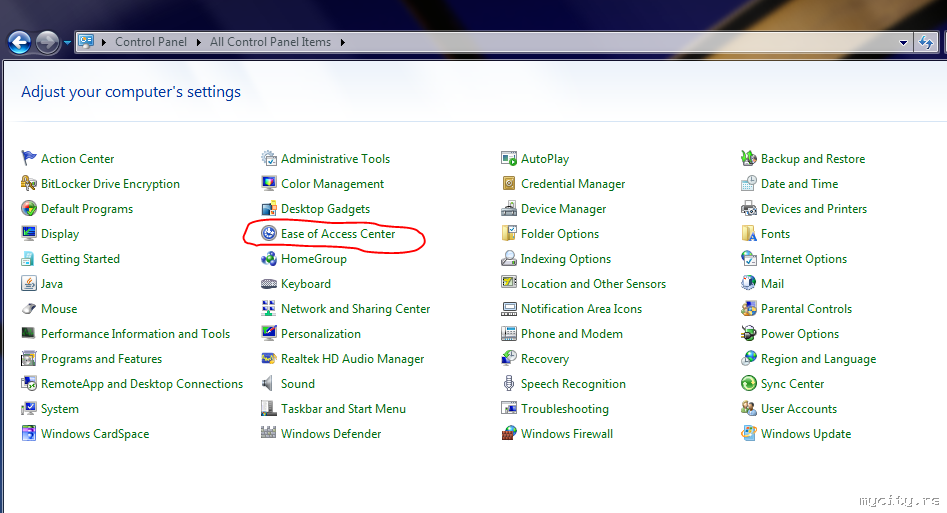Open Performance Information and Tools link
The image size is (947, 513).
pos(135,334)
